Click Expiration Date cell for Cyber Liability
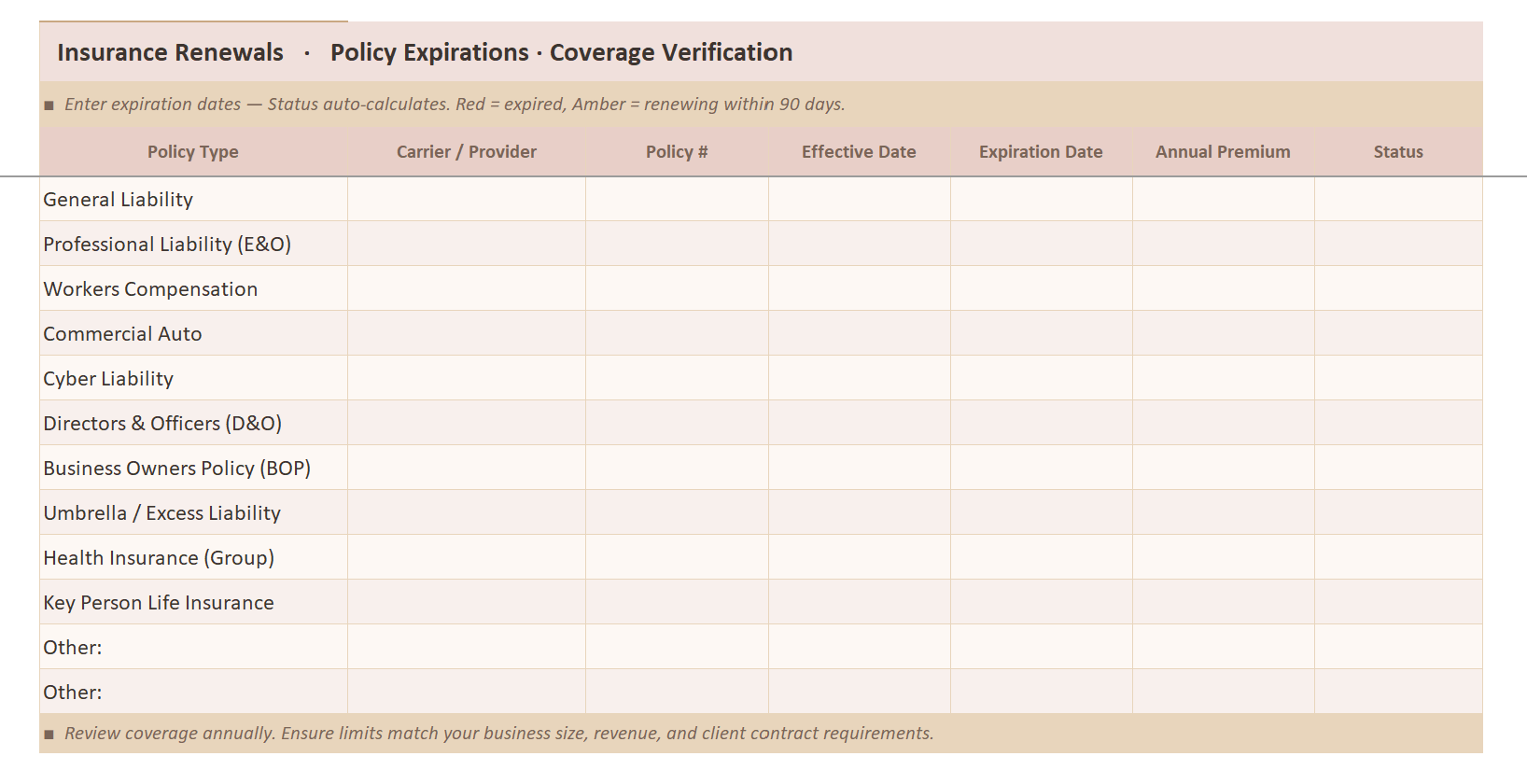Viewport: 1527px width, 784px height. point(1041,378)
